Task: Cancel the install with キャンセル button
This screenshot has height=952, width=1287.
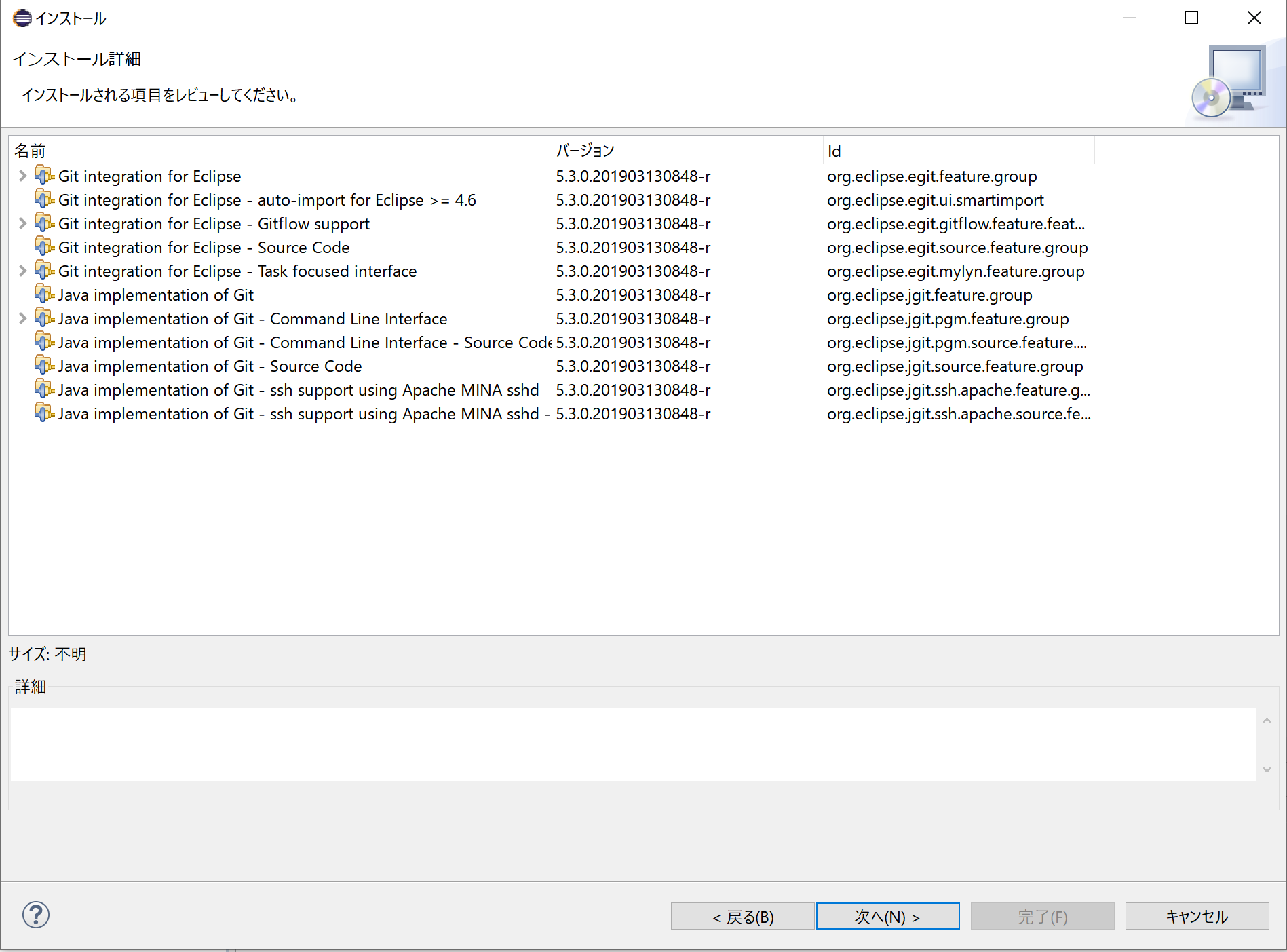Action: point(1197,916)
